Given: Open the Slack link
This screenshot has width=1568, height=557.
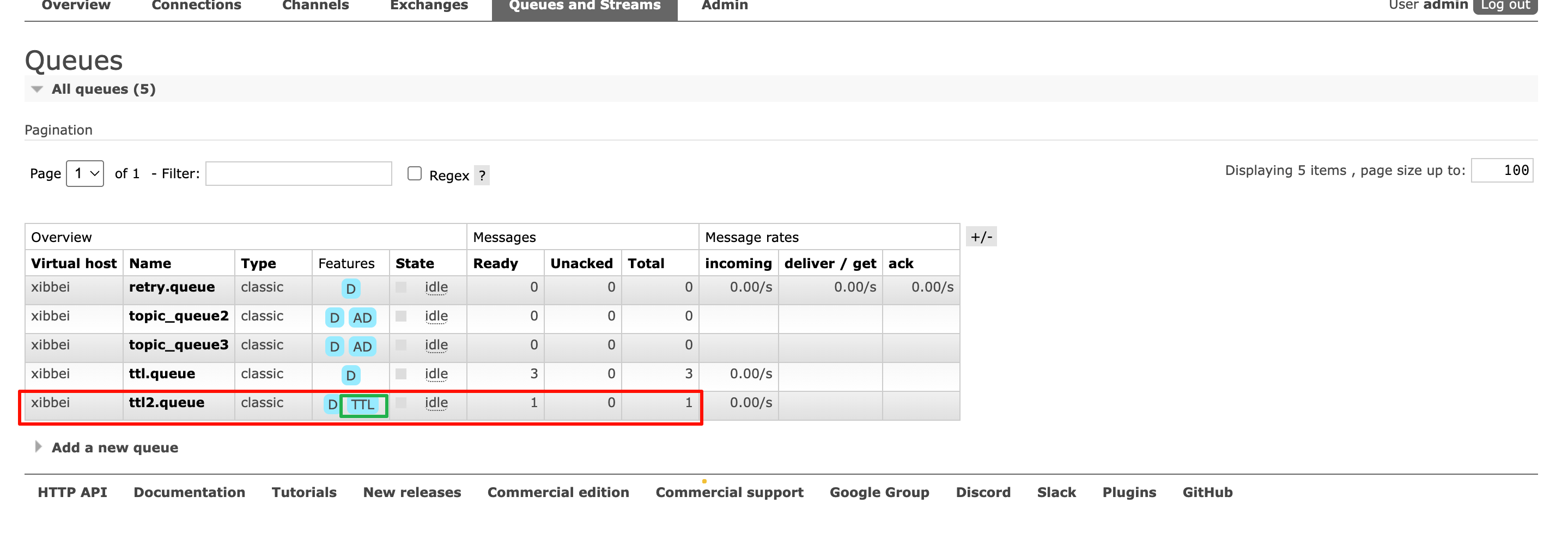Looking at the screenshot, I should (1056, 493).
